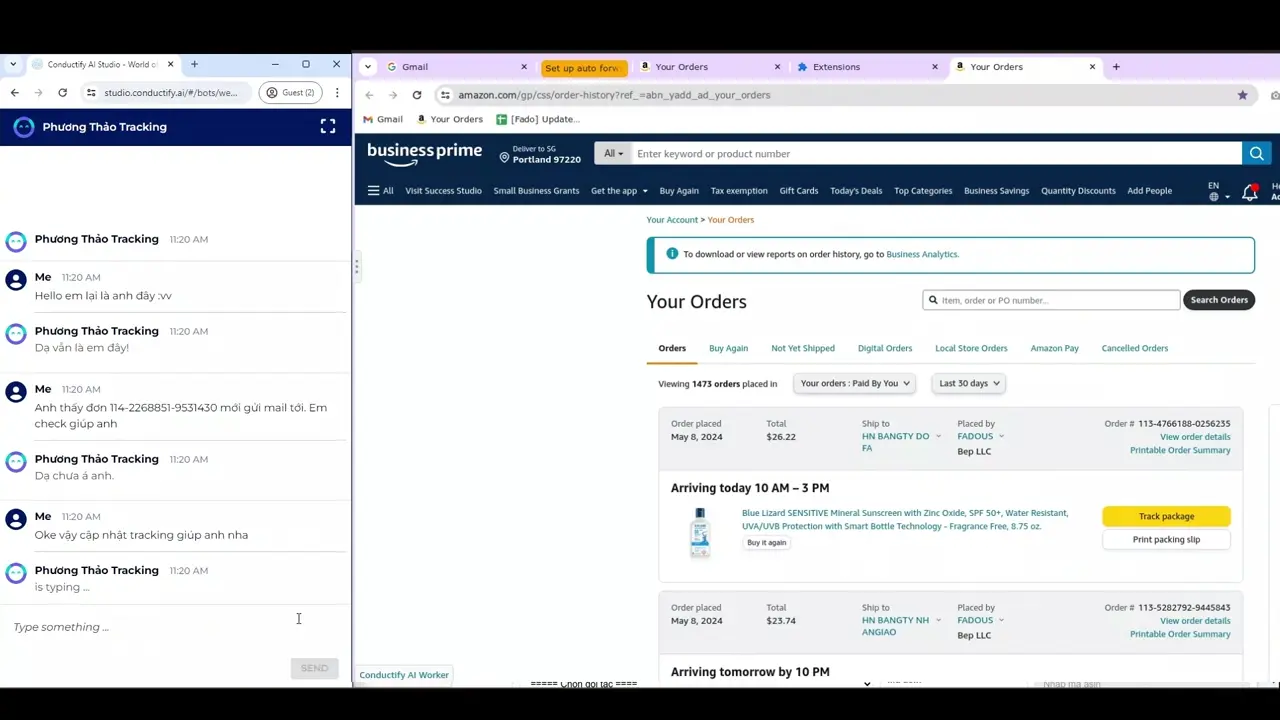
Task: Open the Gmail bookmark in the bookmarks bar
Action: coord(382,119)
